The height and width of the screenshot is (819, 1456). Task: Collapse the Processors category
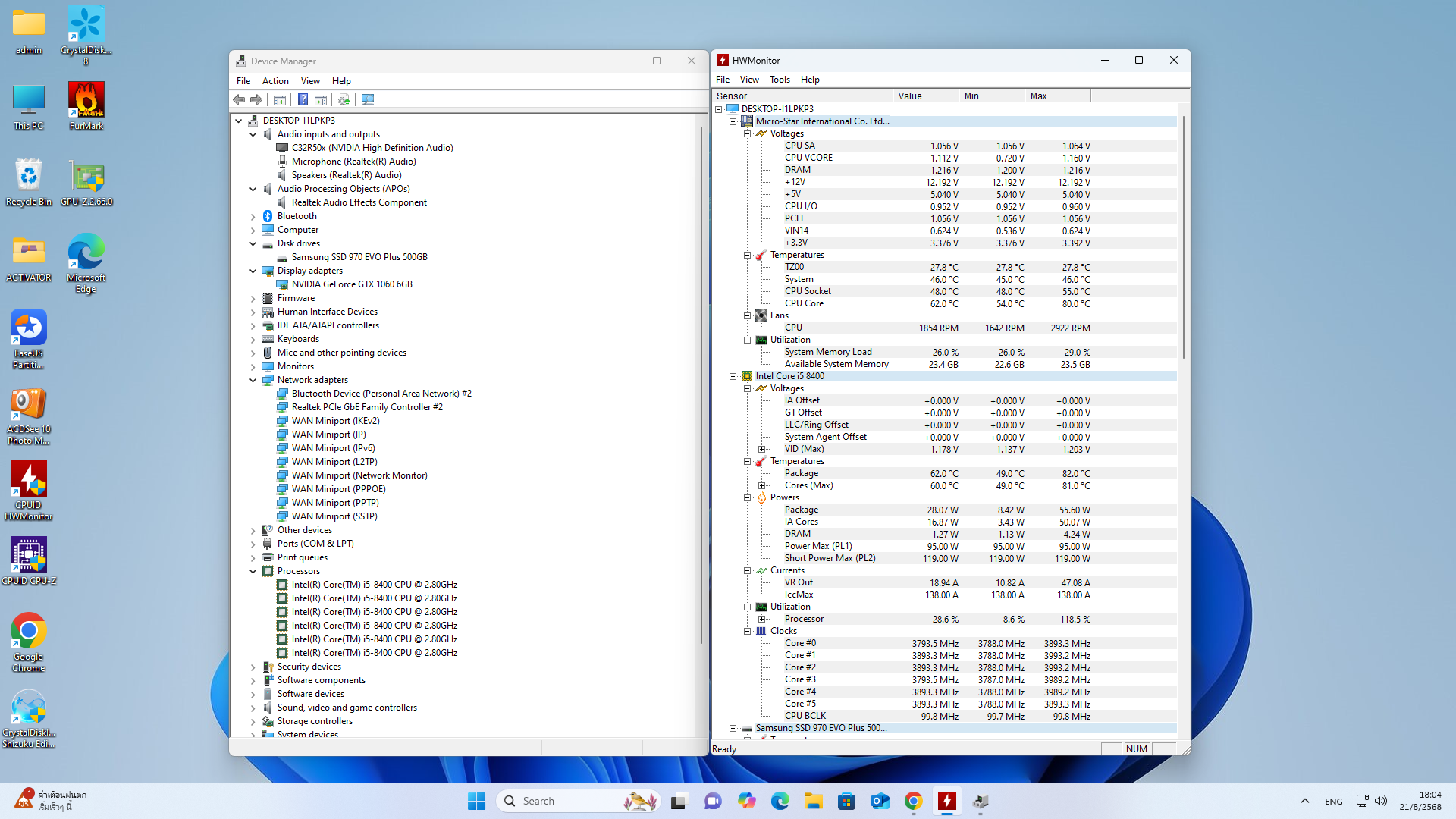(x=253, y=571)
